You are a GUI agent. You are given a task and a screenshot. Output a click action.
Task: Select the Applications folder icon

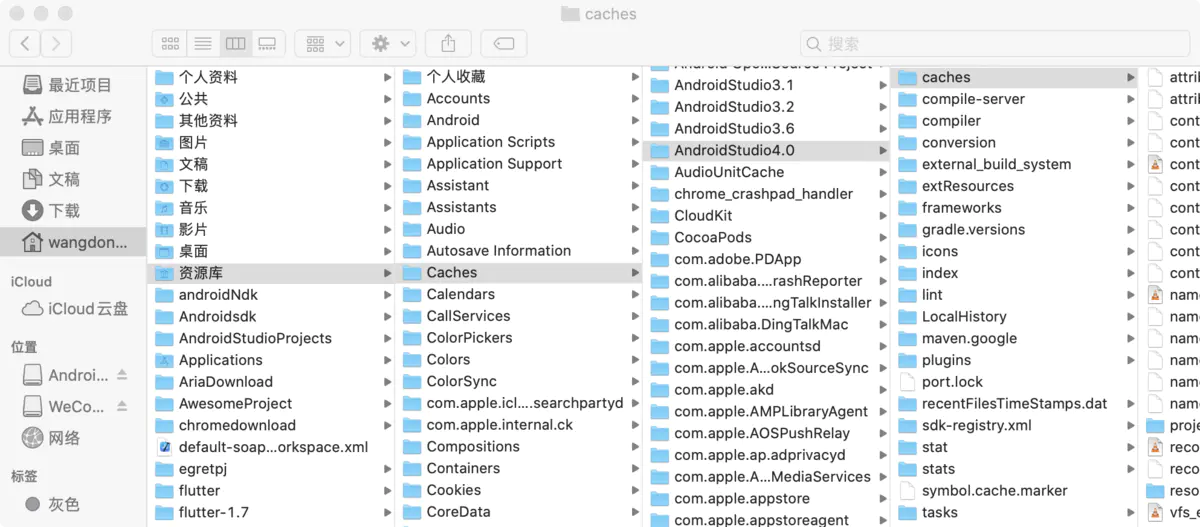[x=164, y=360]
